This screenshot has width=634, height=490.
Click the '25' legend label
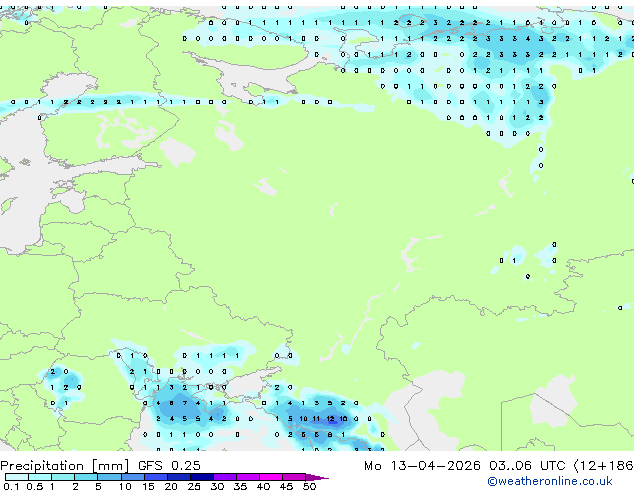click(x=194, y=486)
